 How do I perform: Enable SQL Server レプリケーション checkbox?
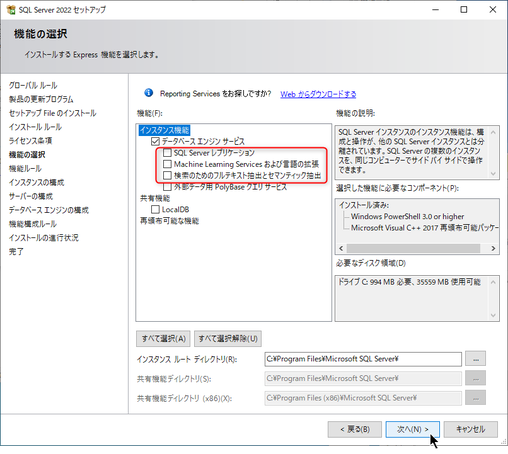point(167,153)
